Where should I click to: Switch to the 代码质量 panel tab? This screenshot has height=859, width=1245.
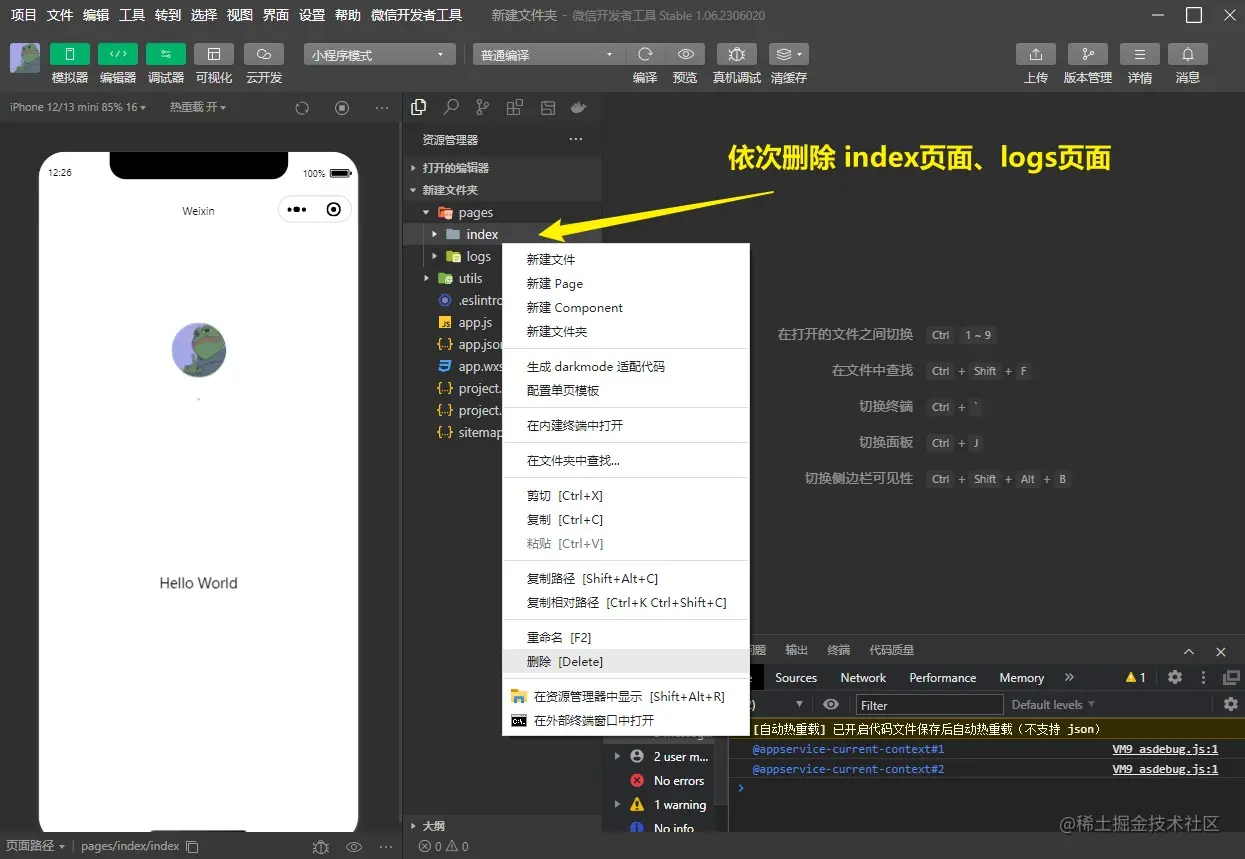click(x=892, y=650)
